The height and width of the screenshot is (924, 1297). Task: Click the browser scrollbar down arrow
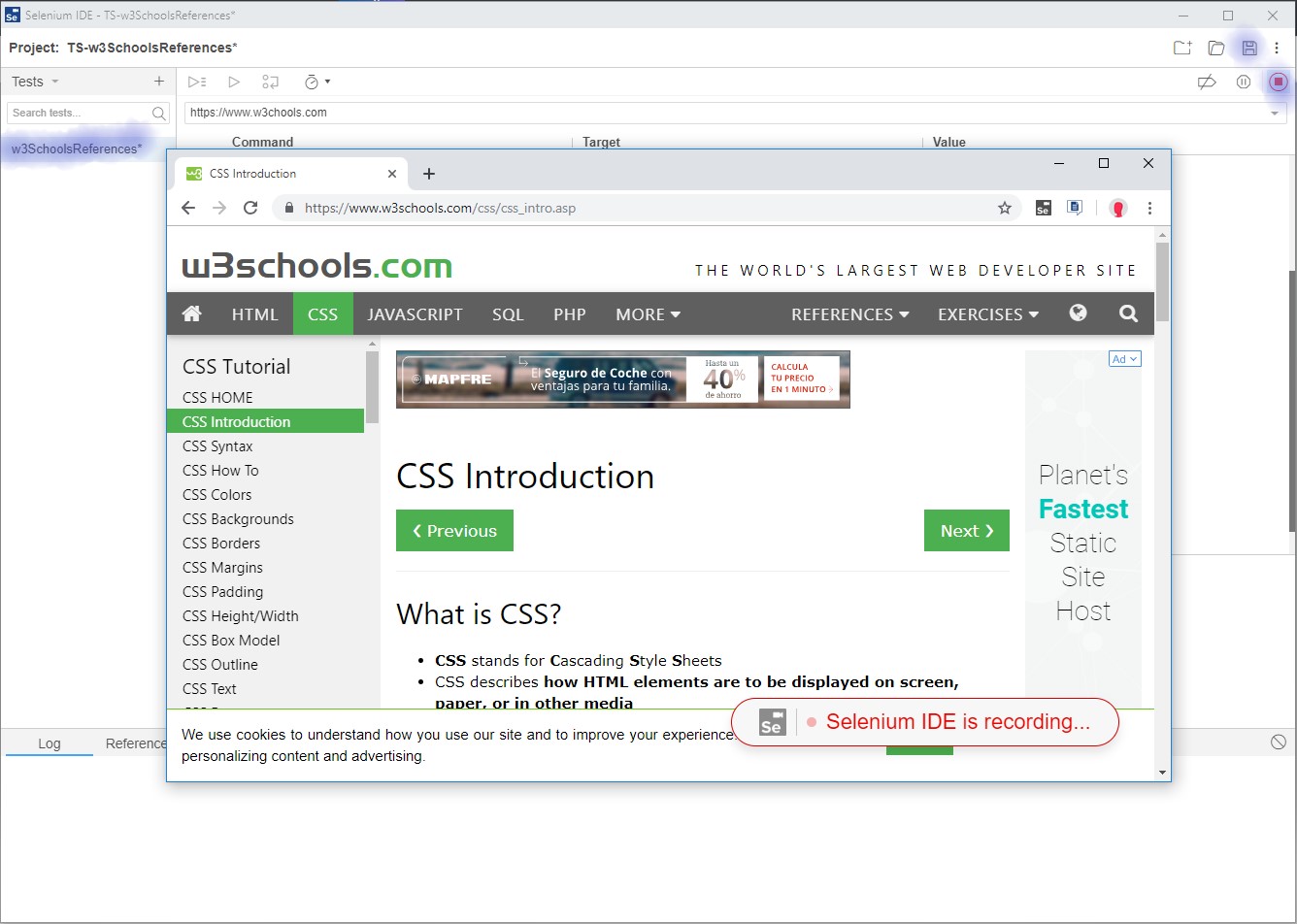1162,773
